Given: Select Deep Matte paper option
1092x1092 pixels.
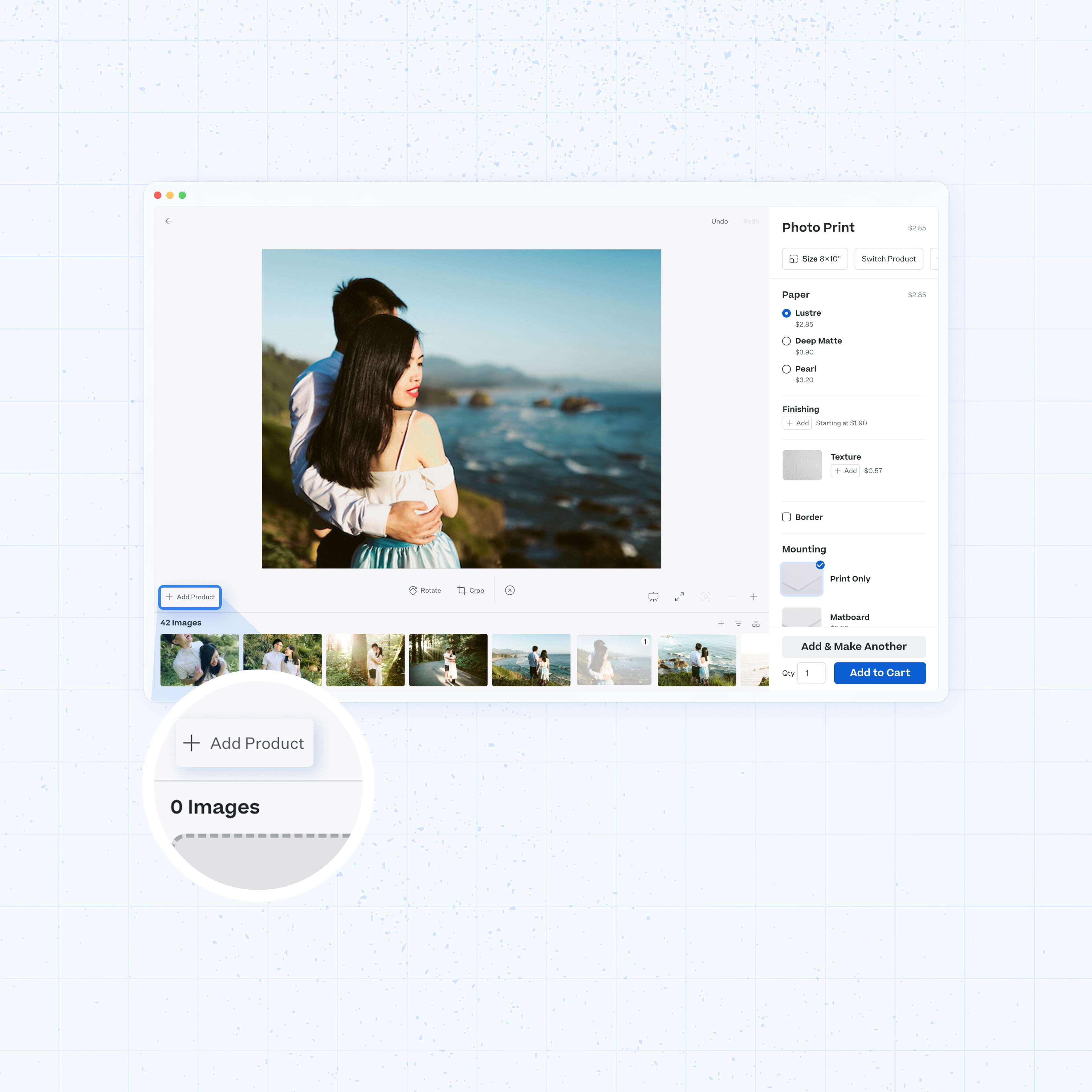Looking at the screenshot, I should click(x=786, y=341).
